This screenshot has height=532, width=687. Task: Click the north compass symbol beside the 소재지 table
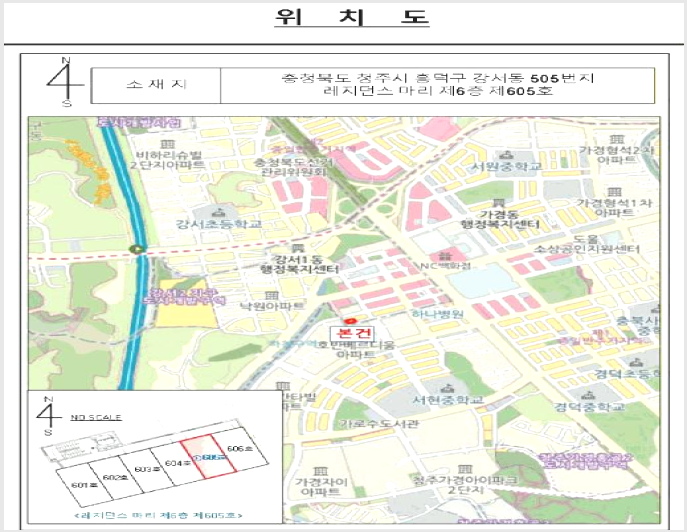tap(64, 82)
